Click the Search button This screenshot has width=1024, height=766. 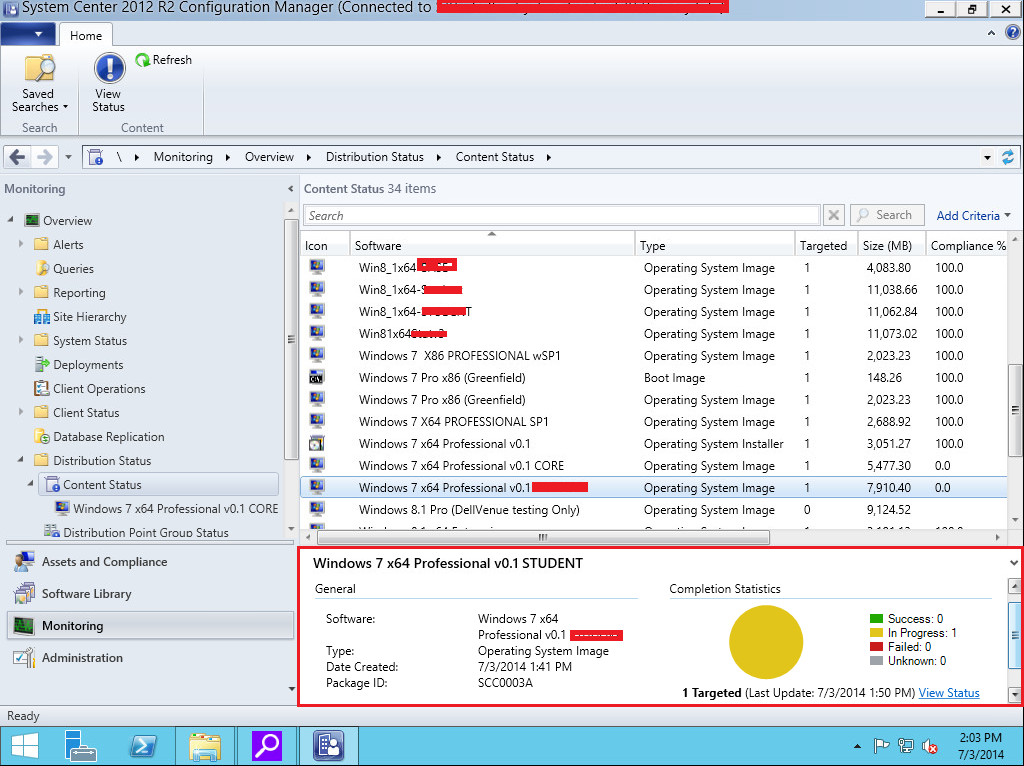click(x=887, y=215)
